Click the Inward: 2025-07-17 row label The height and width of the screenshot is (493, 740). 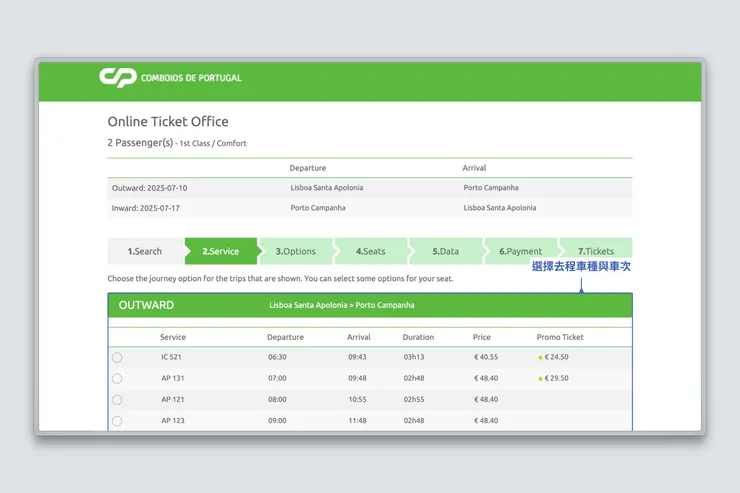(x=146, y=208)
